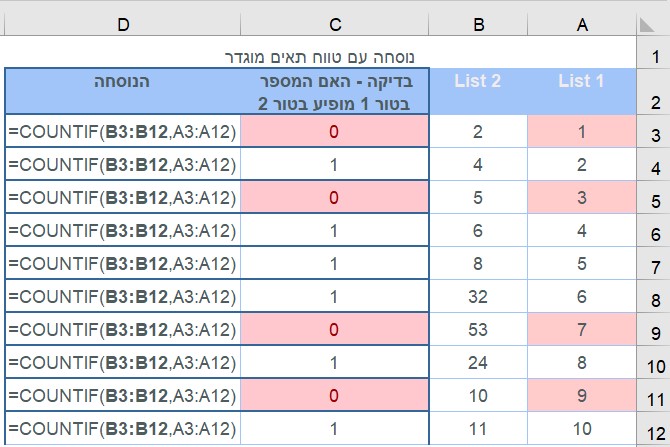
Task: Click the select-all corner triangle
Action: [656, 21]
